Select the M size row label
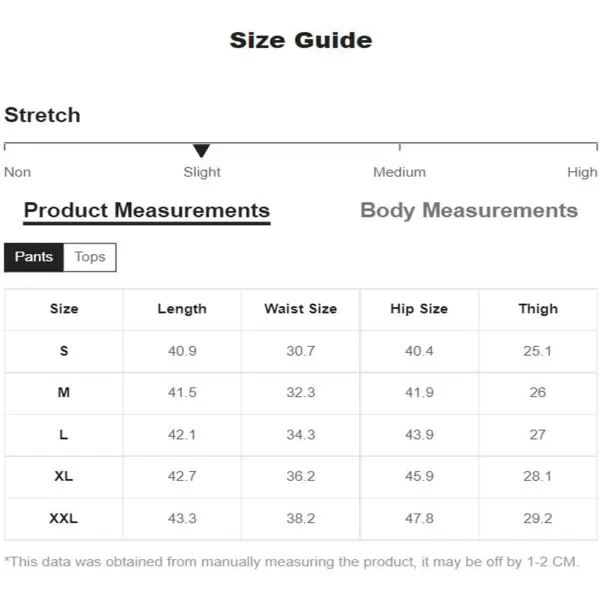 (64, 393)
